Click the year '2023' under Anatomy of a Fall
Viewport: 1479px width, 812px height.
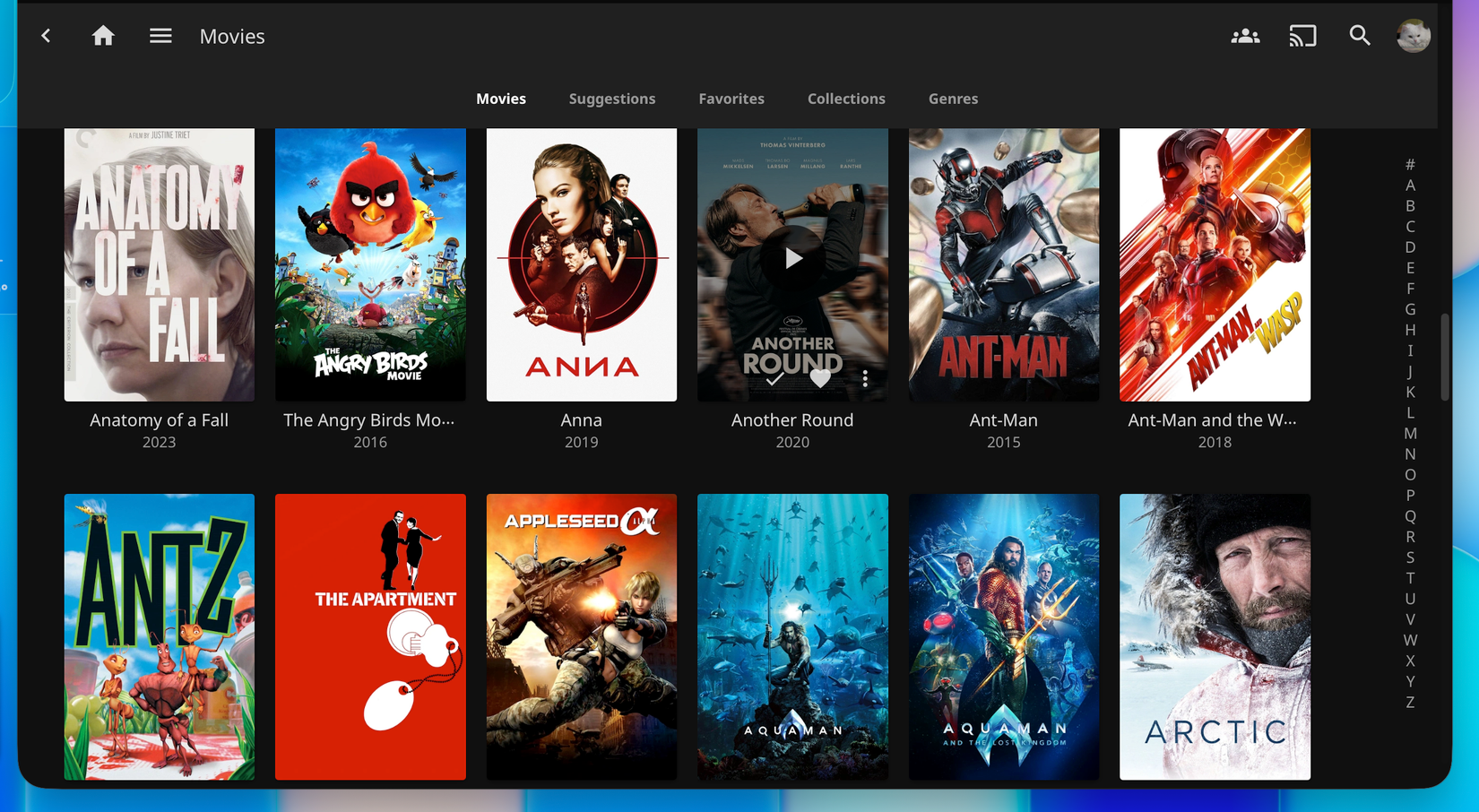[160, 442]
